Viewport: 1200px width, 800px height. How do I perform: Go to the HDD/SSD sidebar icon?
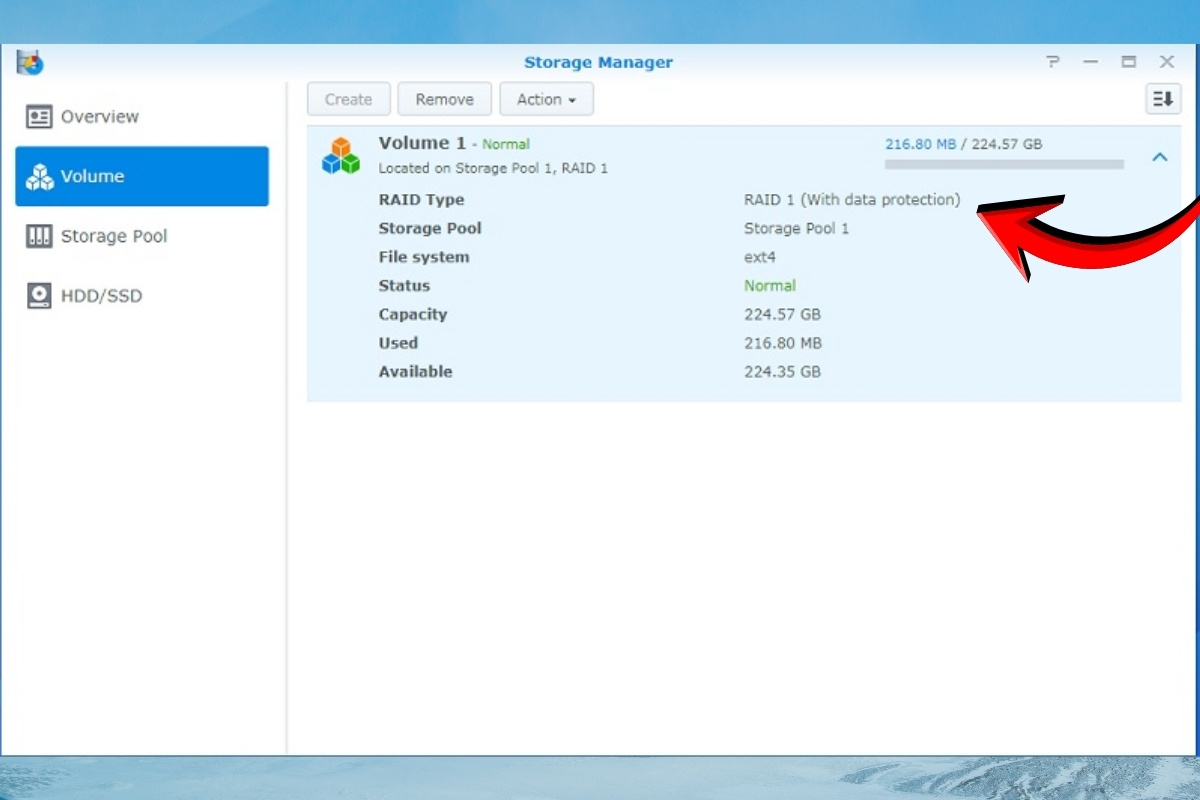40,296
